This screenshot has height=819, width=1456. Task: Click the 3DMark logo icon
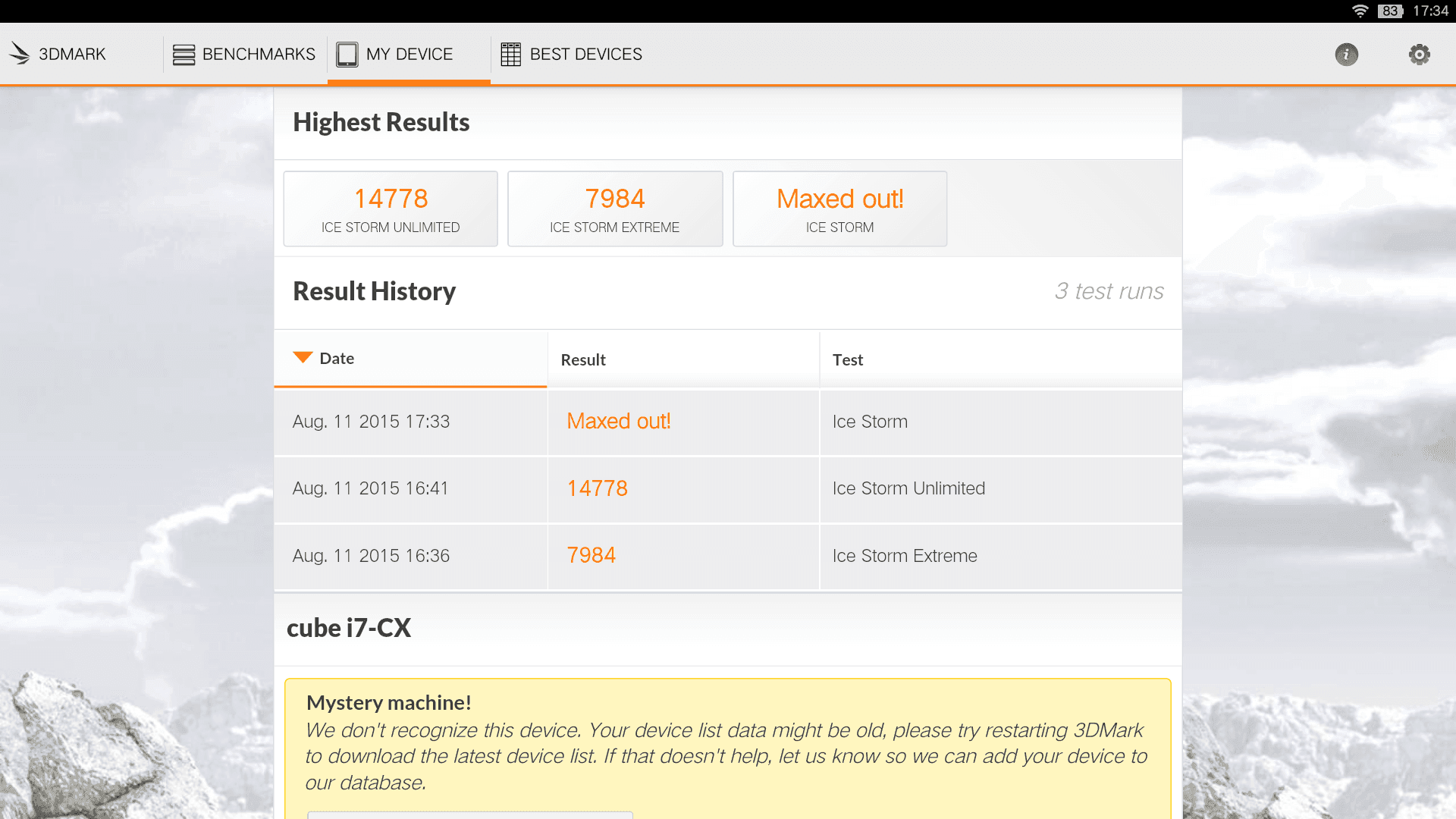pos(19,54)
